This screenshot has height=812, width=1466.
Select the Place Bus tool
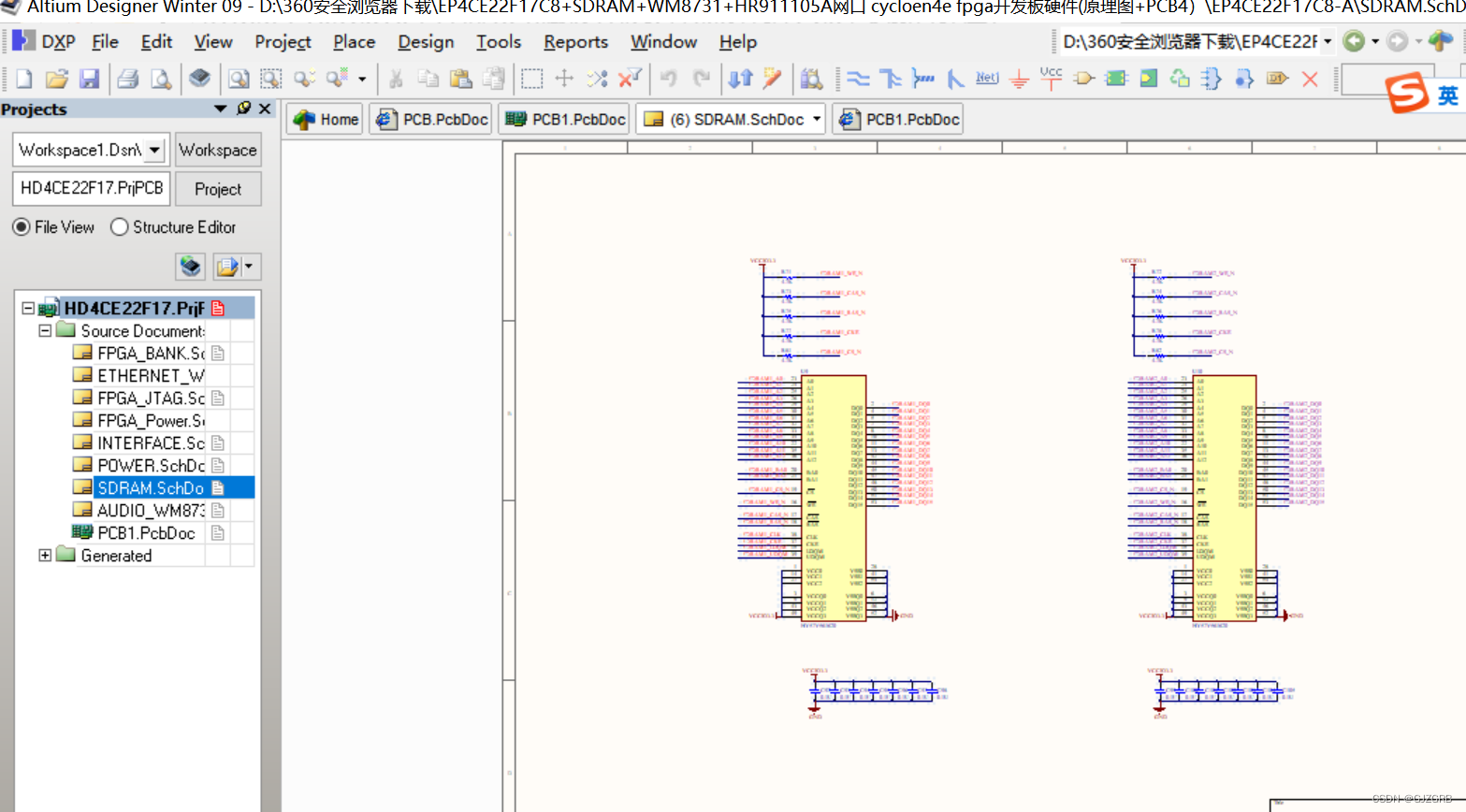coord(890,80)
